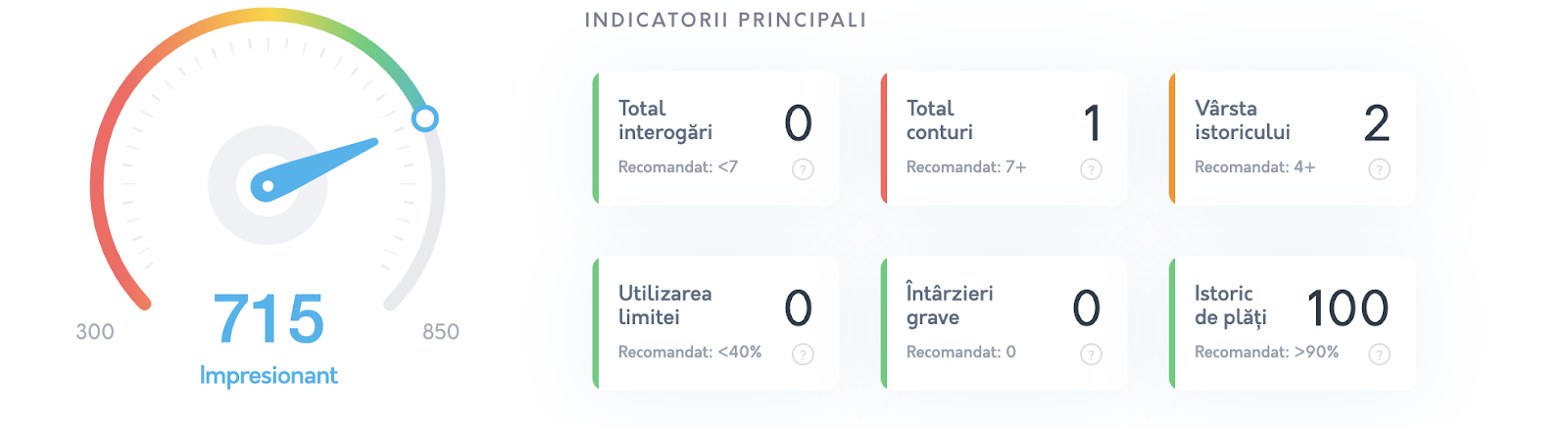Select the Întârzieri grave card
This screenshot has height=427, width=1568.
(1004, 323)
